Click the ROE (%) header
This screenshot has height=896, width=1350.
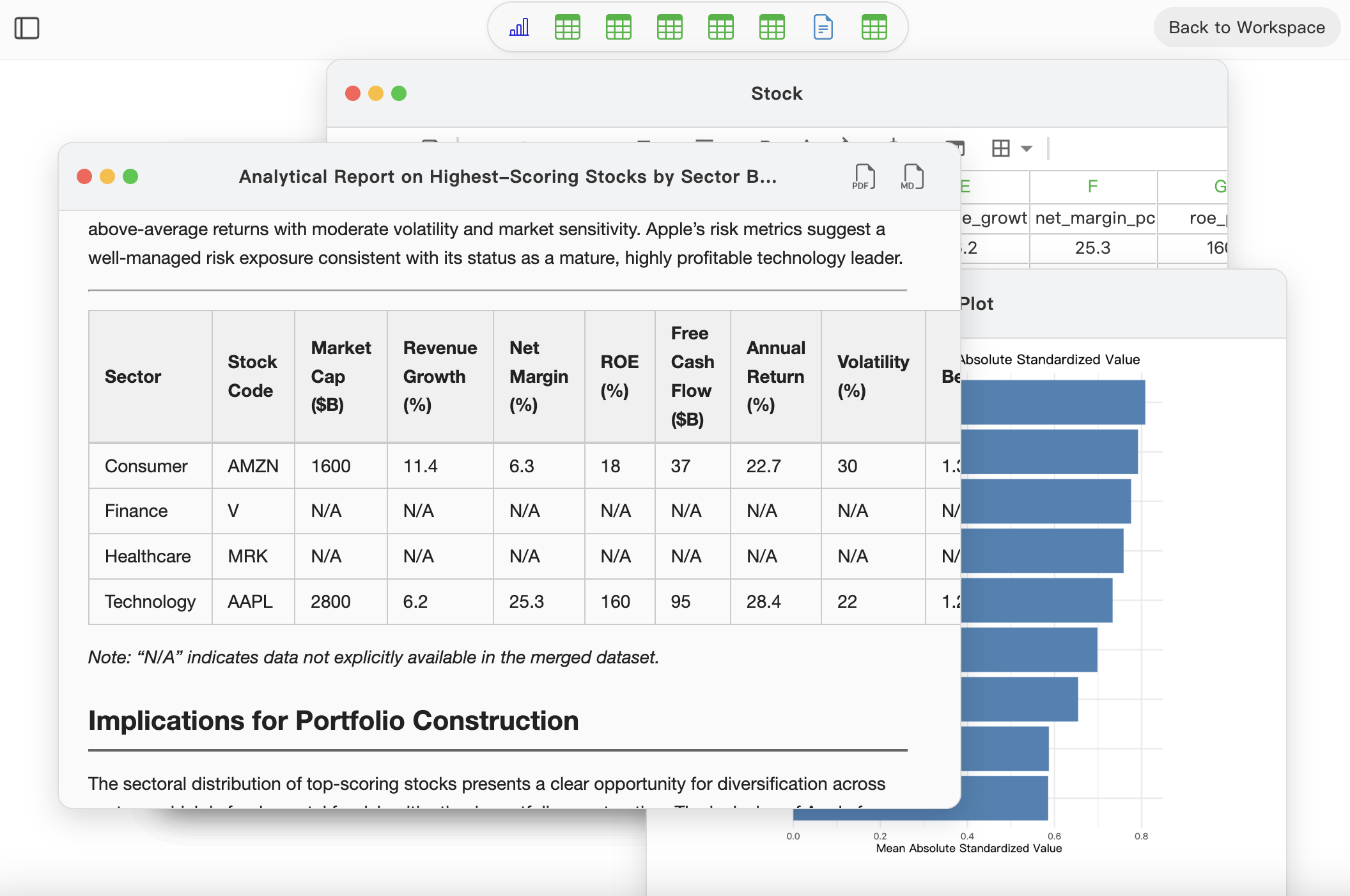[x=619, y=376]
